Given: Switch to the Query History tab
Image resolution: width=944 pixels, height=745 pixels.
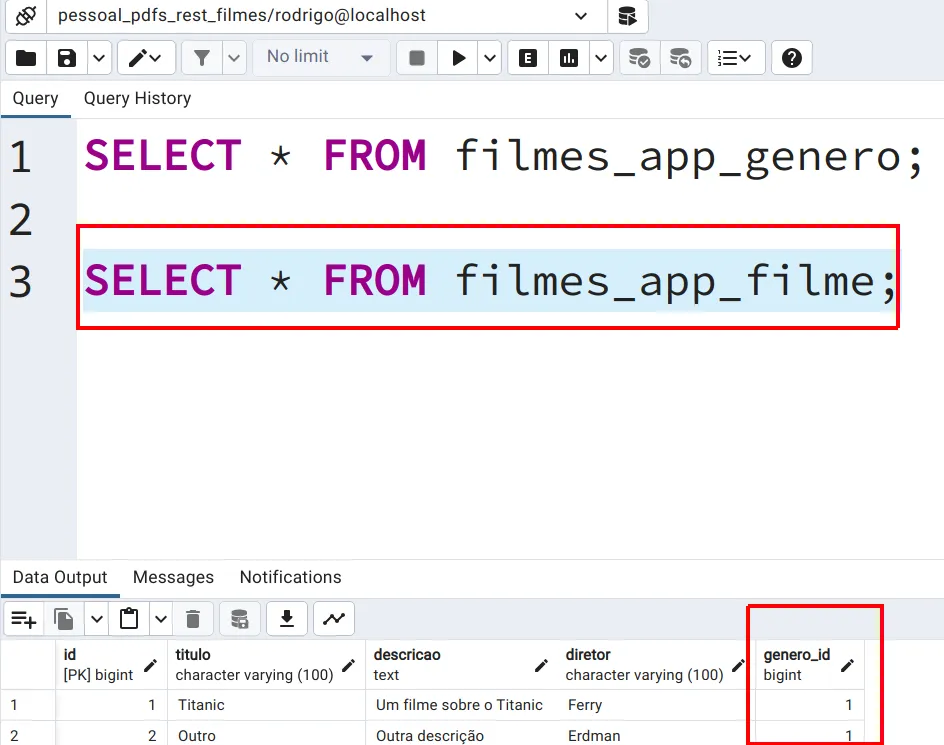Looking at the screenshot, I should click(137, 98).
